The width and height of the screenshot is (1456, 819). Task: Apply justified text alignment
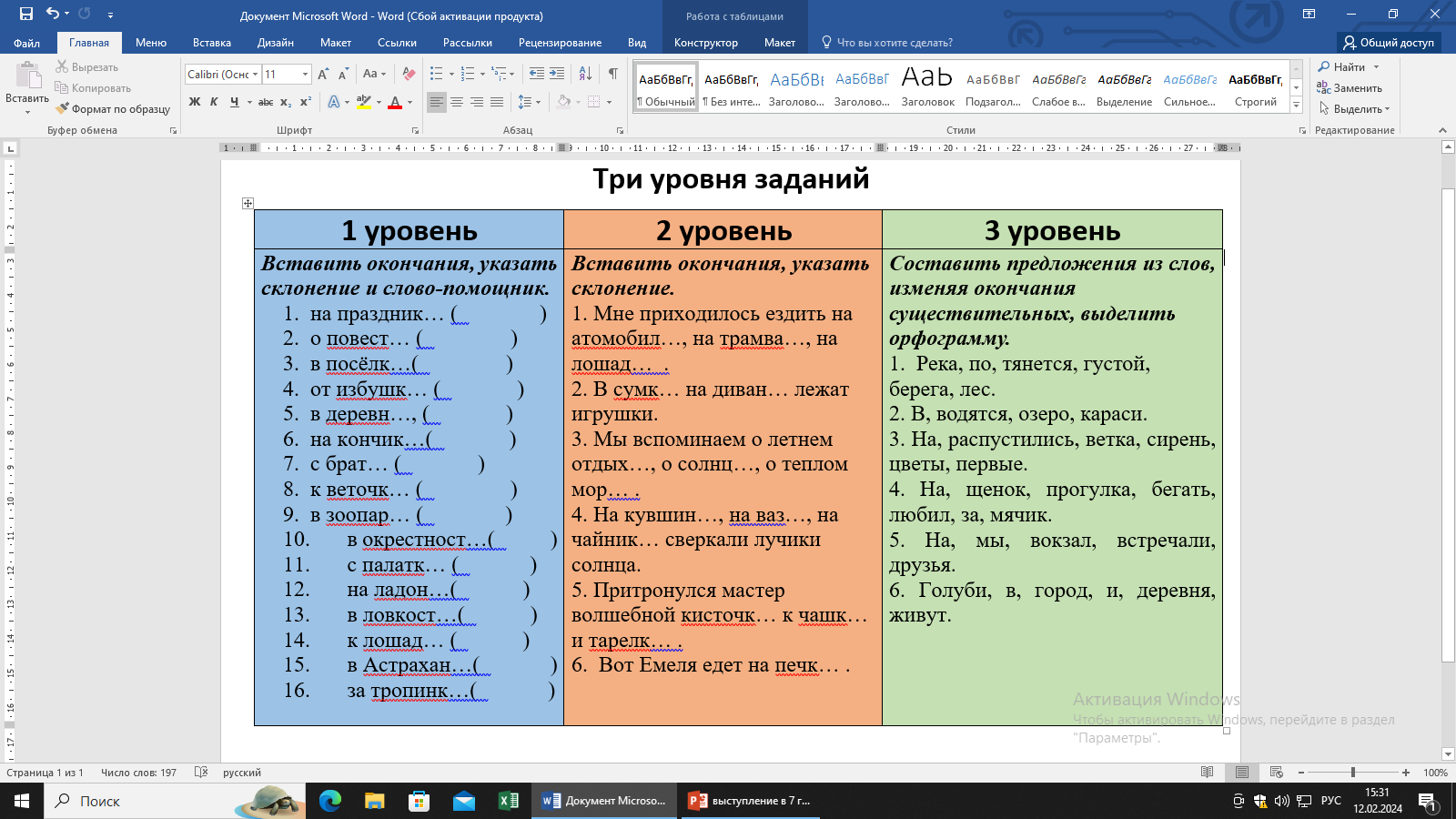(497, 102)
